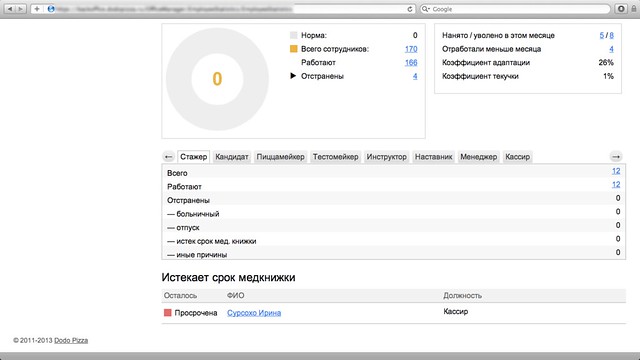Viewport: 640px width, 360px height.
Task: Open the 166 working employees link
Action: coord(411,62)
